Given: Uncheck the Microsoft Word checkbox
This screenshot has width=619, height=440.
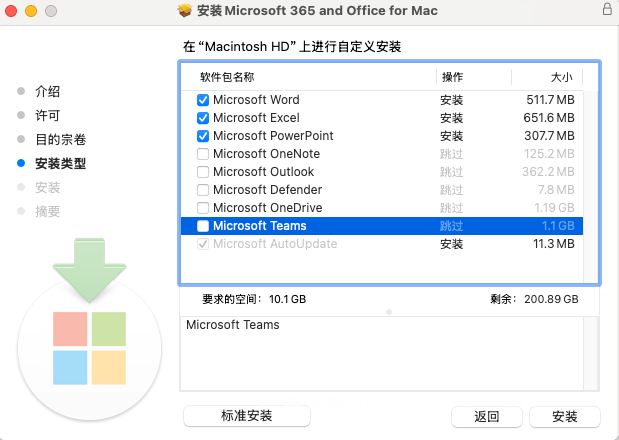Looking at the screenshot, I should point(203,100).
